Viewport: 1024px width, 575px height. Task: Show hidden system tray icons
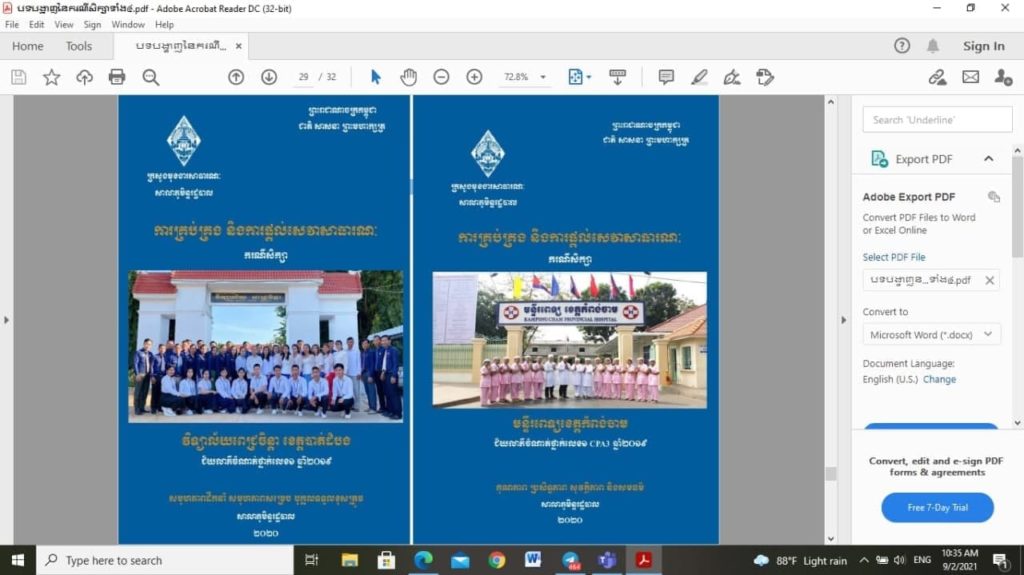pyautogui.click(x=863, y=560)
